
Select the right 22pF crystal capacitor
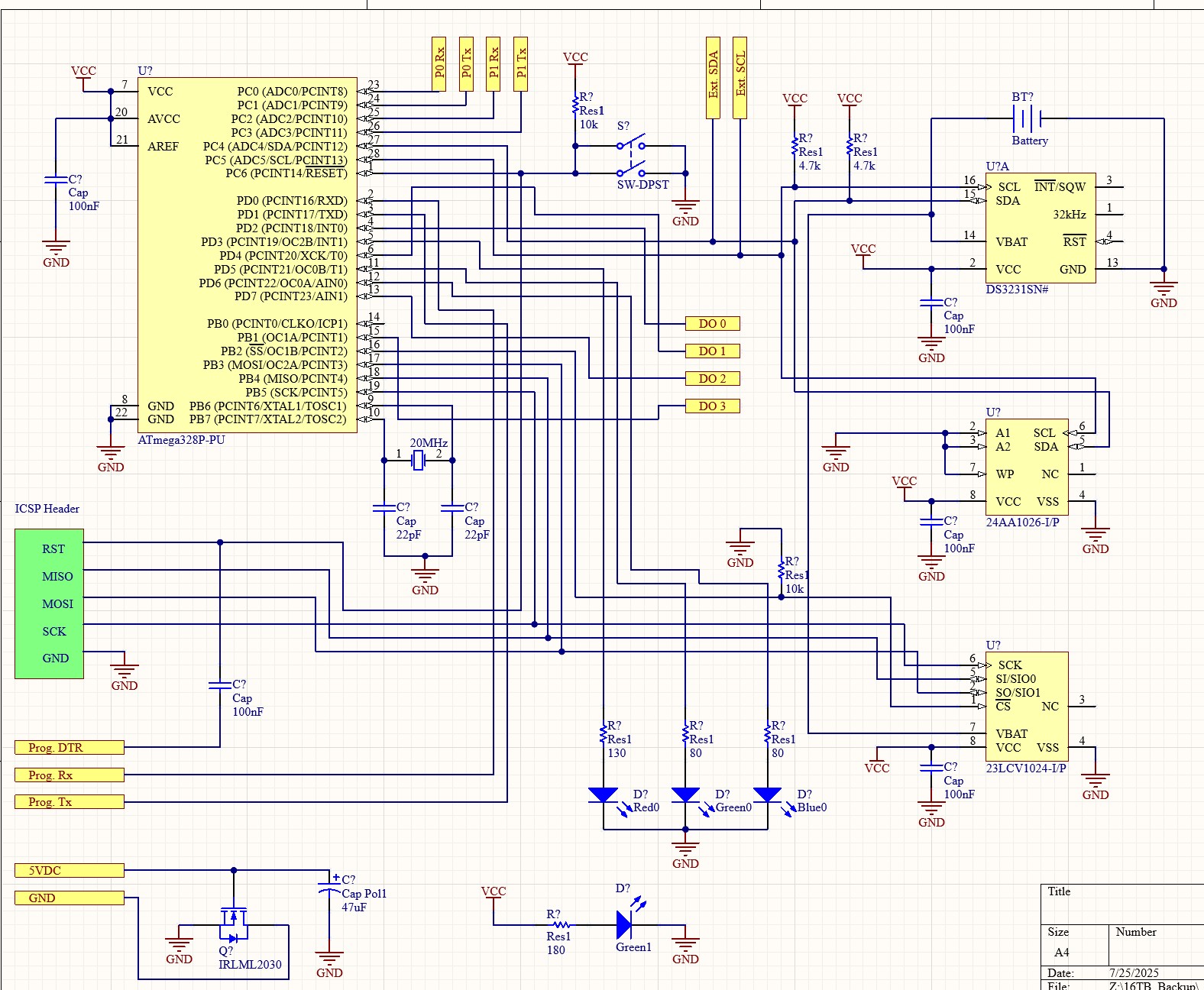(x=452, y=507)
